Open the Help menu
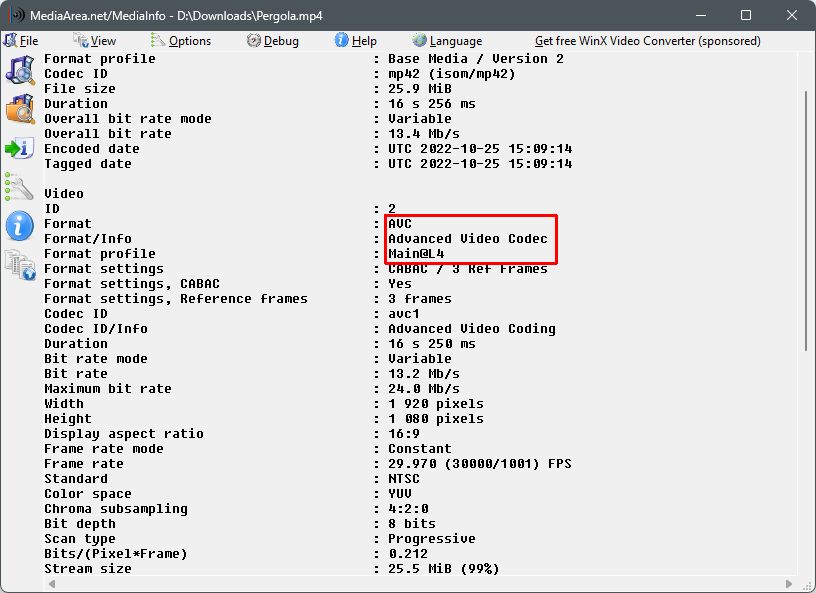The image size is (816, 593). [355, 41]
